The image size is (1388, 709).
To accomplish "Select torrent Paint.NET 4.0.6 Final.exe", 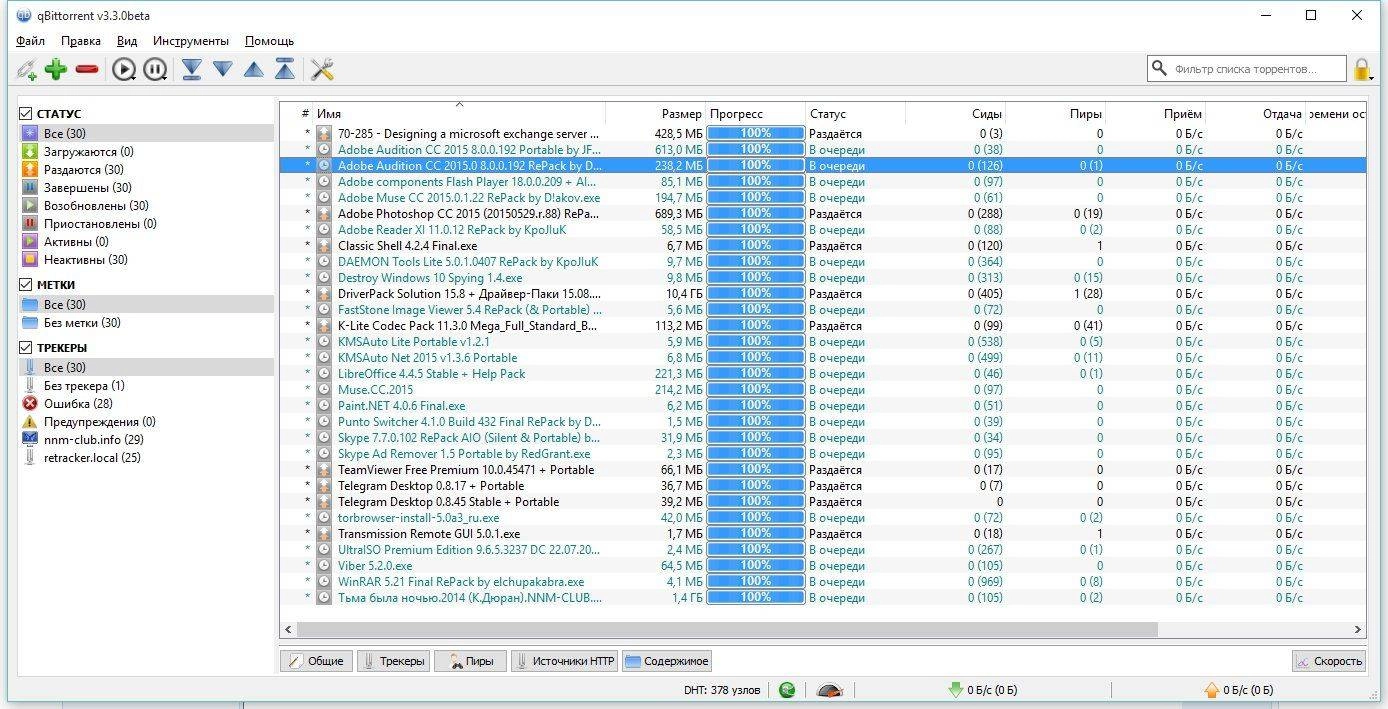I will pos(401,405).
